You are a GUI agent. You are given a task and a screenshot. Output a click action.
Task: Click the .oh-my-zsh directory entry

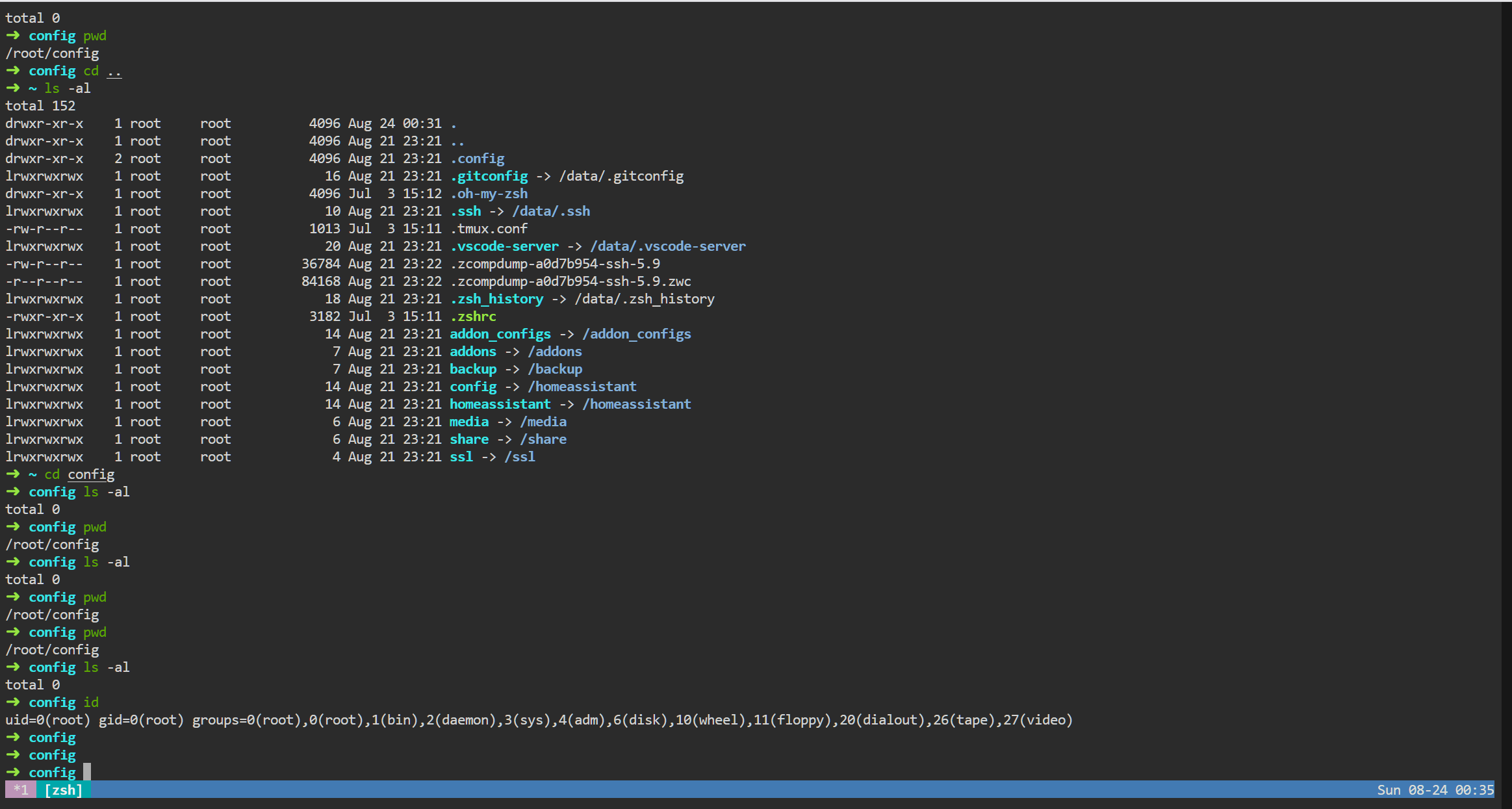point(489,194)
